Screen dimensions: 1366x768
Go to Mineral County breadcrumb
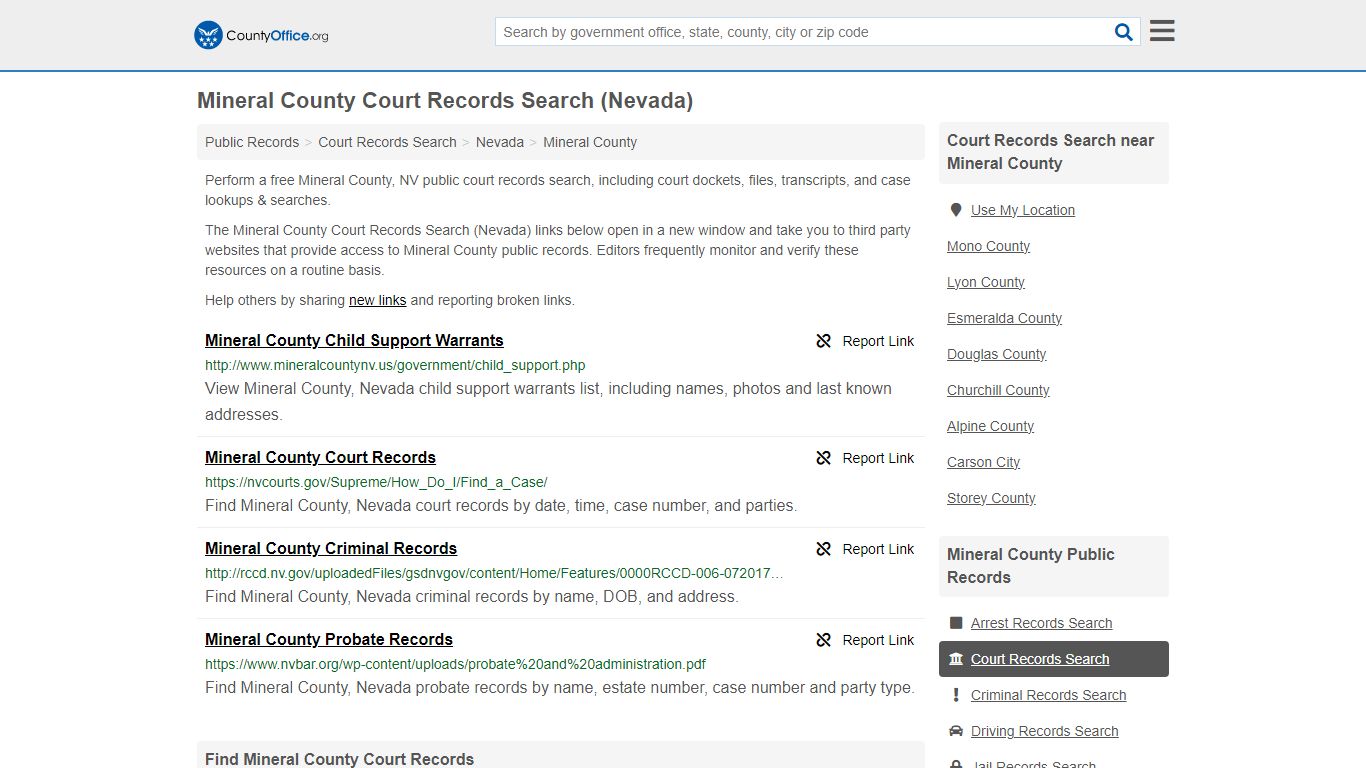tap(590, 142)
